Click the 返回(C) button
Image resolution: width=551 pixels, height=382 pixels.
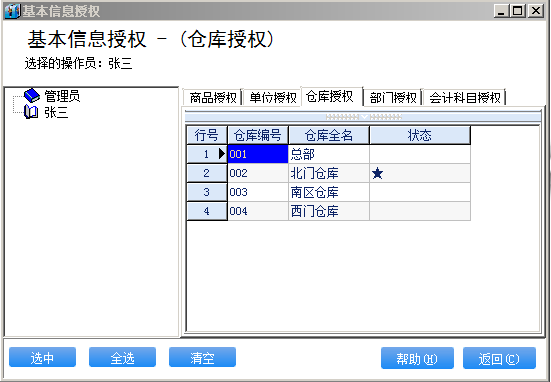click(499, 358)
